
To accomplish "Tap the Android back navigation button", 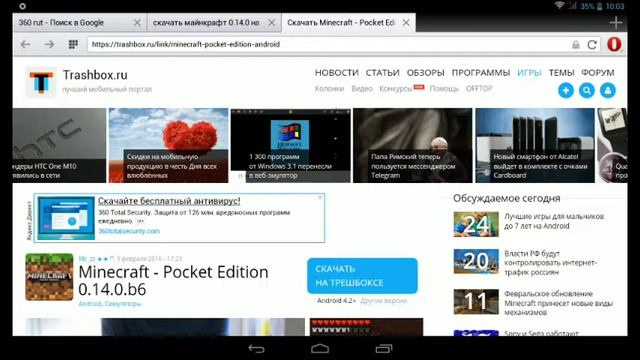I will pos(257,349).
